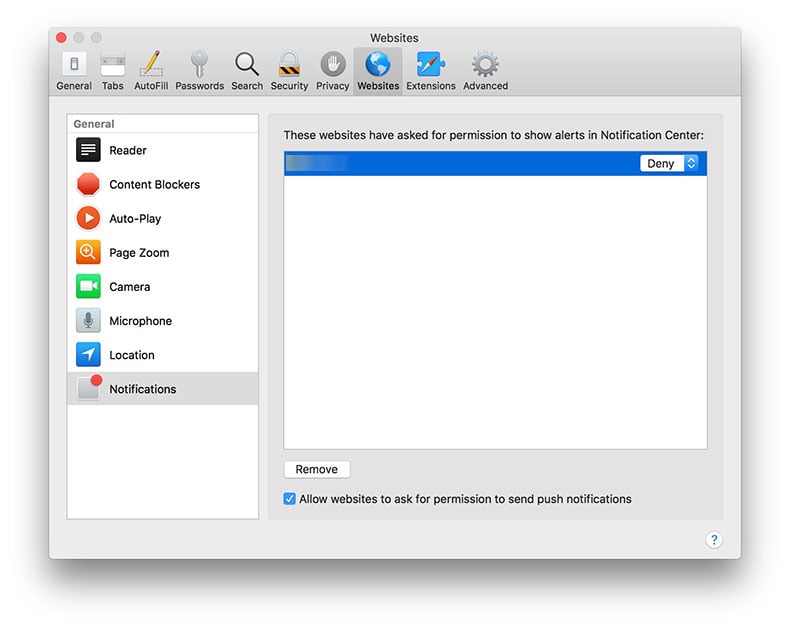Image resolution: width=790 pixels, height=629 pixels.
Task: Open Passwords key icon
Action: (x=199, y=64)
